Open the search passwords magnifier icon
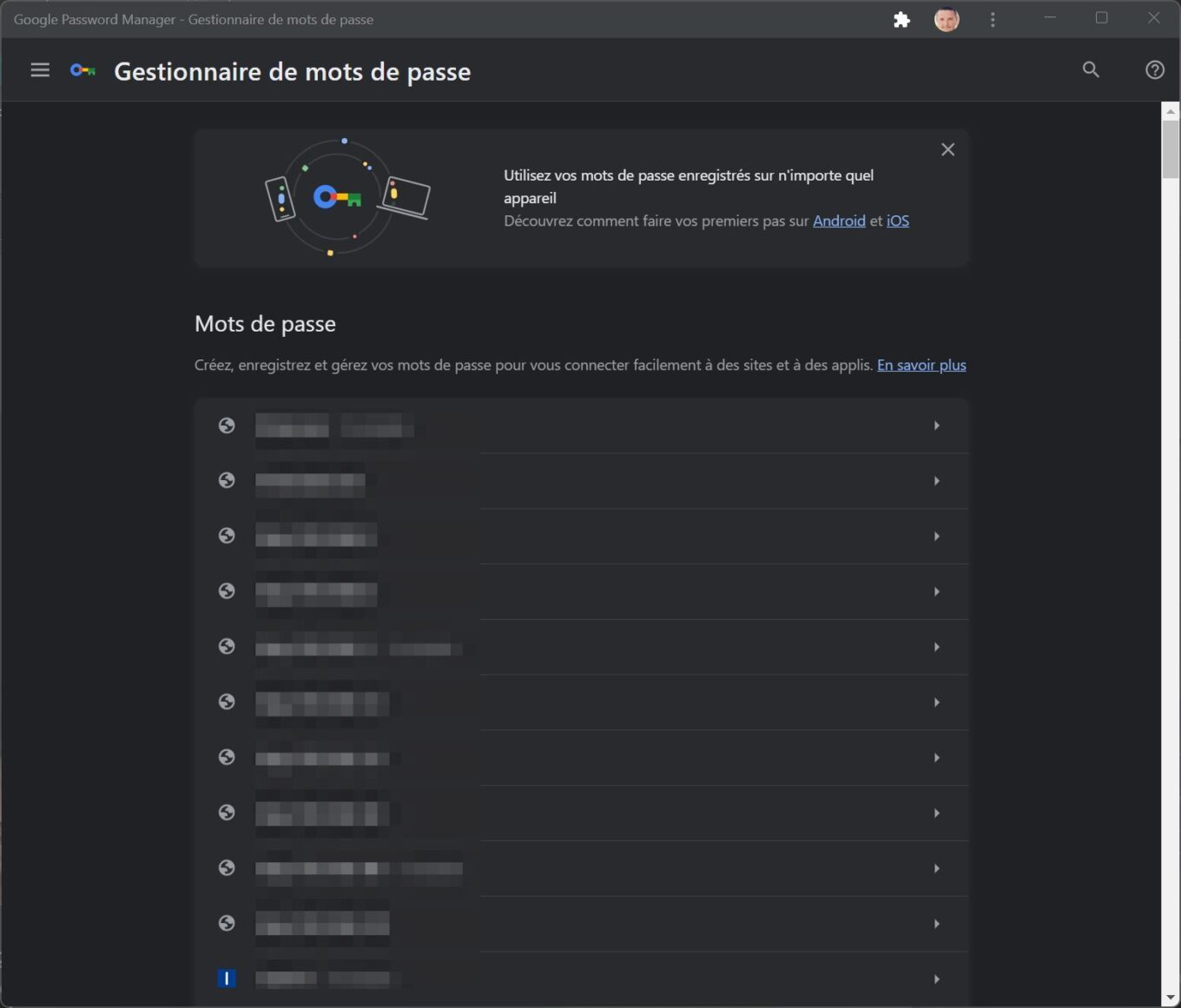This screenshot has width=1181, height=1008. tap(1091, 69)
